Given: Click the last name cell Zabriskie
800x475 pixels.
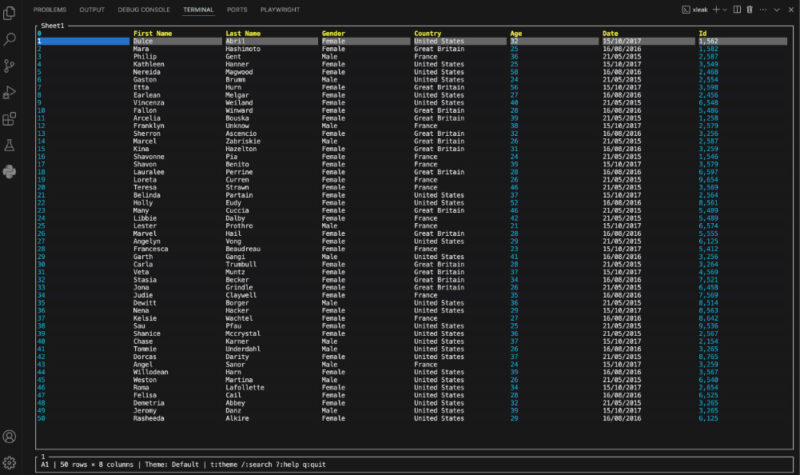Looking at the screenshot, I should point(243,141).
